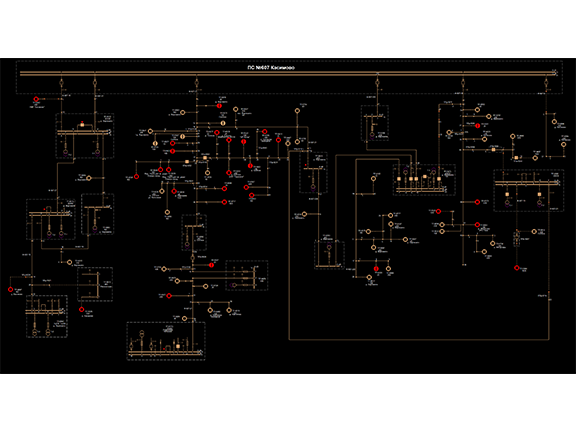
Task: Click the lone yellow node inside the large loop line
Action: [373, 179]
